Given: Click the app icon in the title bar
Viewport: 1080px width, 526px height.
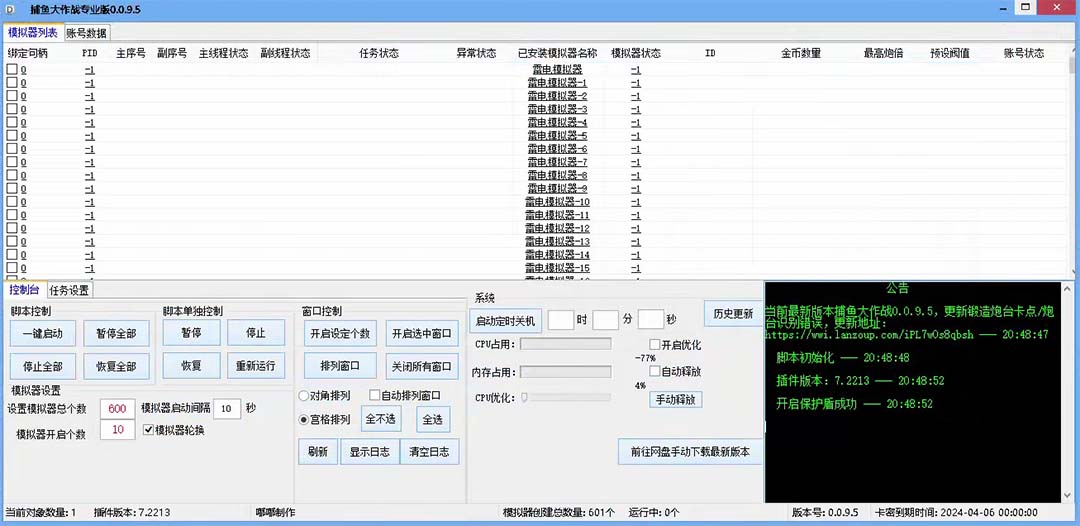Looking at the screenshot, I should point(11,10).
